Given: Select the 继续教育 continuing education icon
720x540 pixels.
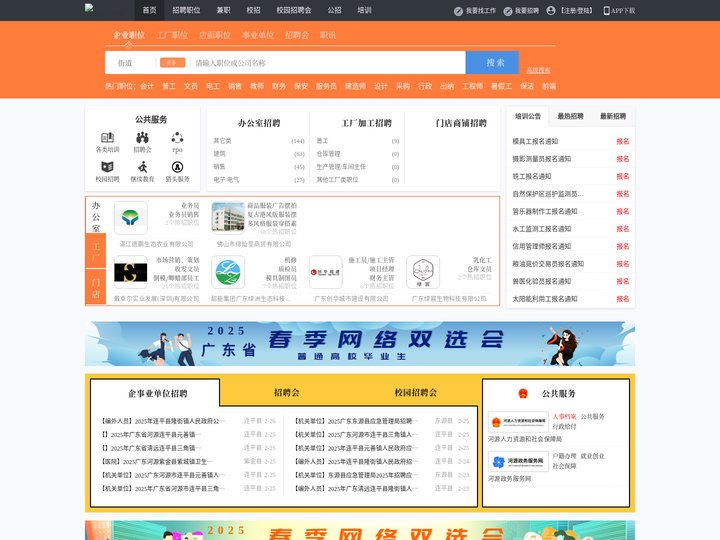Looking at the screenshot, I should 142,167.
